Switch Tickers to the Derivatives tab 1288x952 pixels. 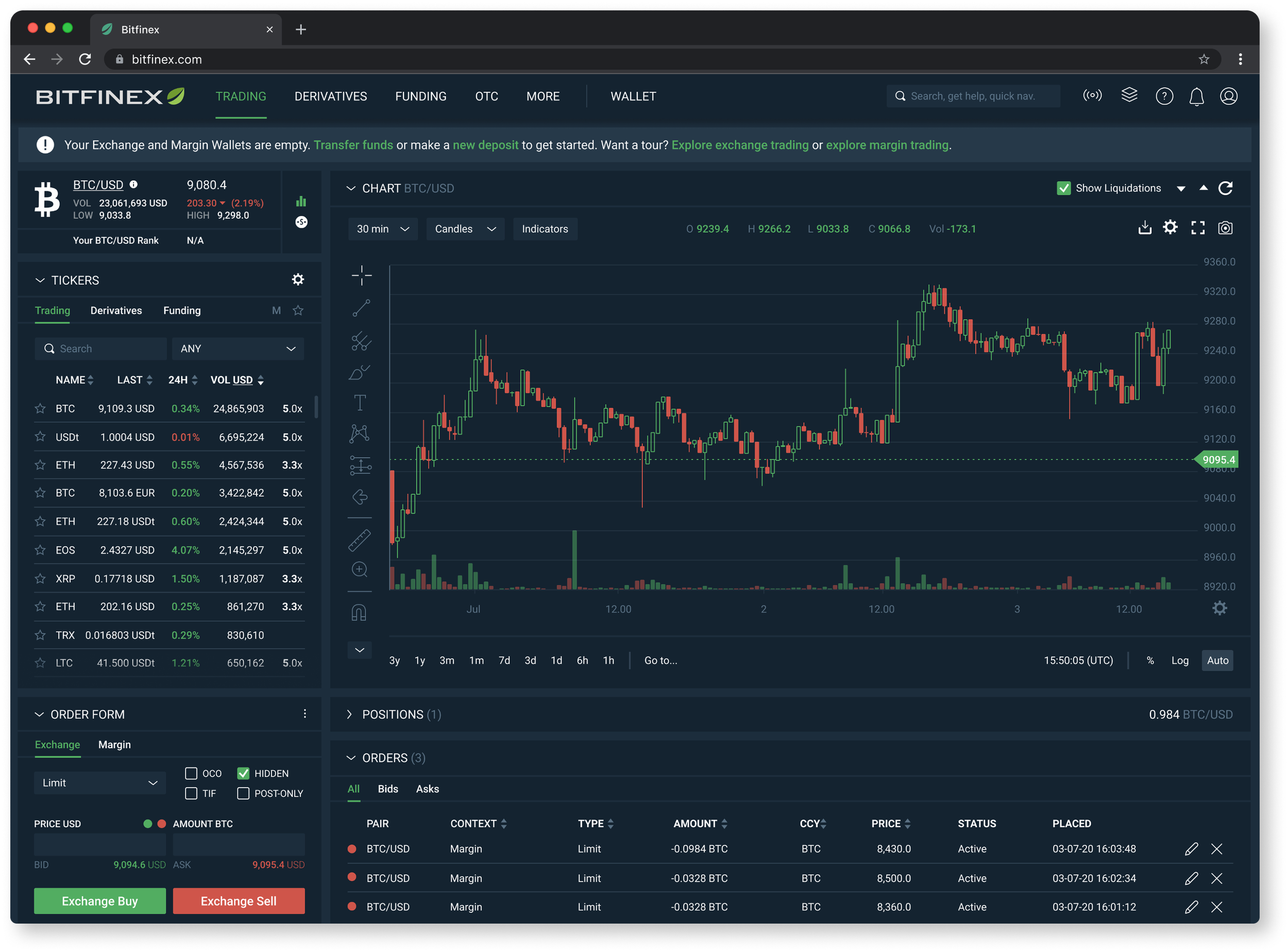116,311
